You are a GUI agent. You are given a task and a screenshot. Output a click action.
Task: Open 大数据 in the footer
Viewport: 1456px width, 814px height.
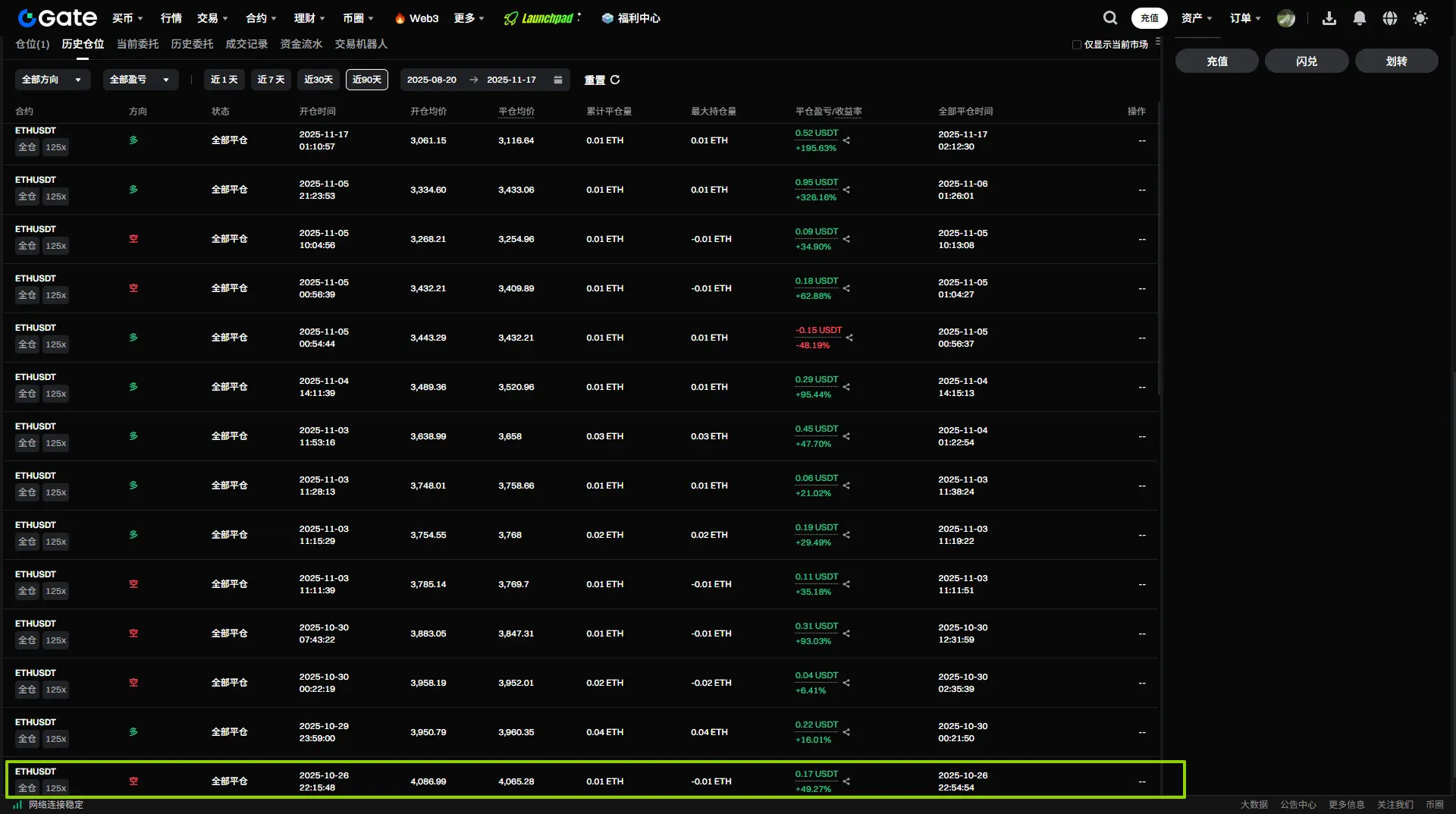1254,805
